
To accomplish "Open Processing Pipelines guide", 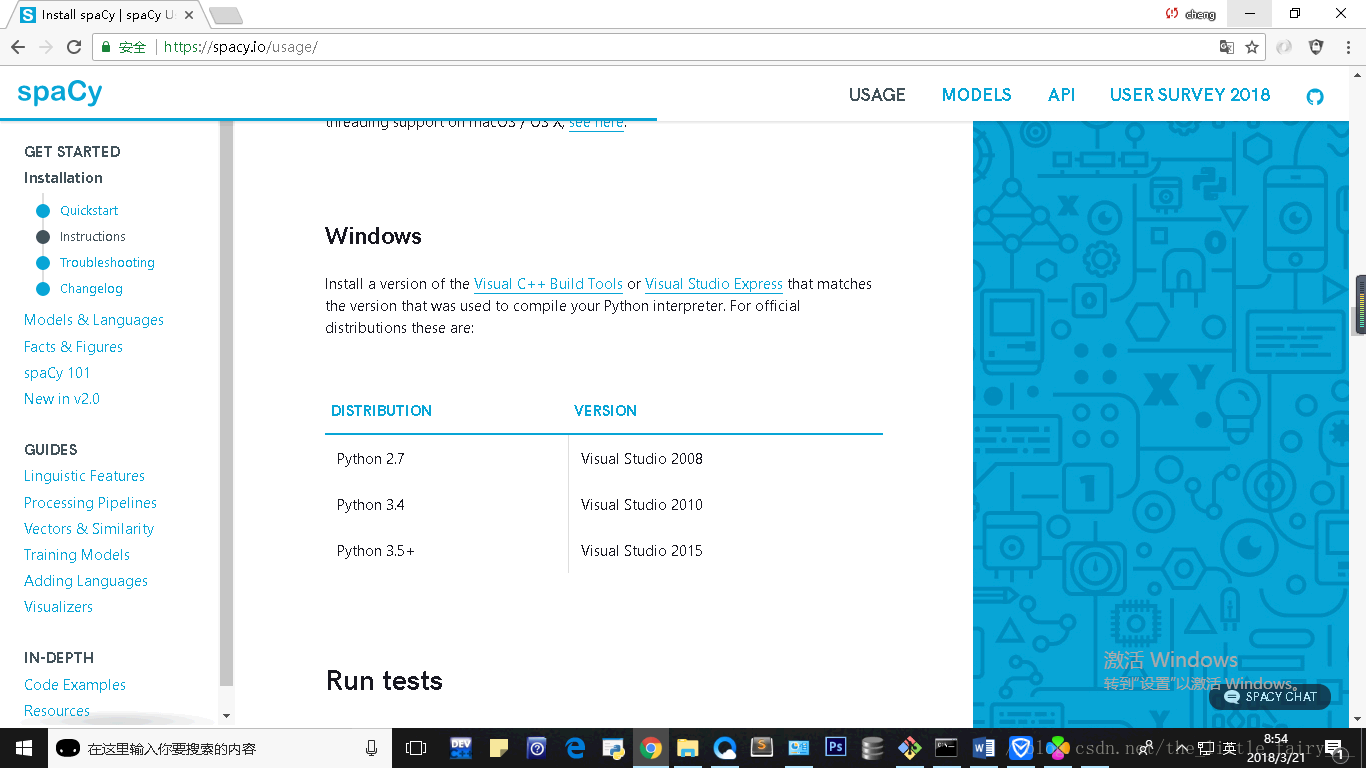I will coord(90,503).
